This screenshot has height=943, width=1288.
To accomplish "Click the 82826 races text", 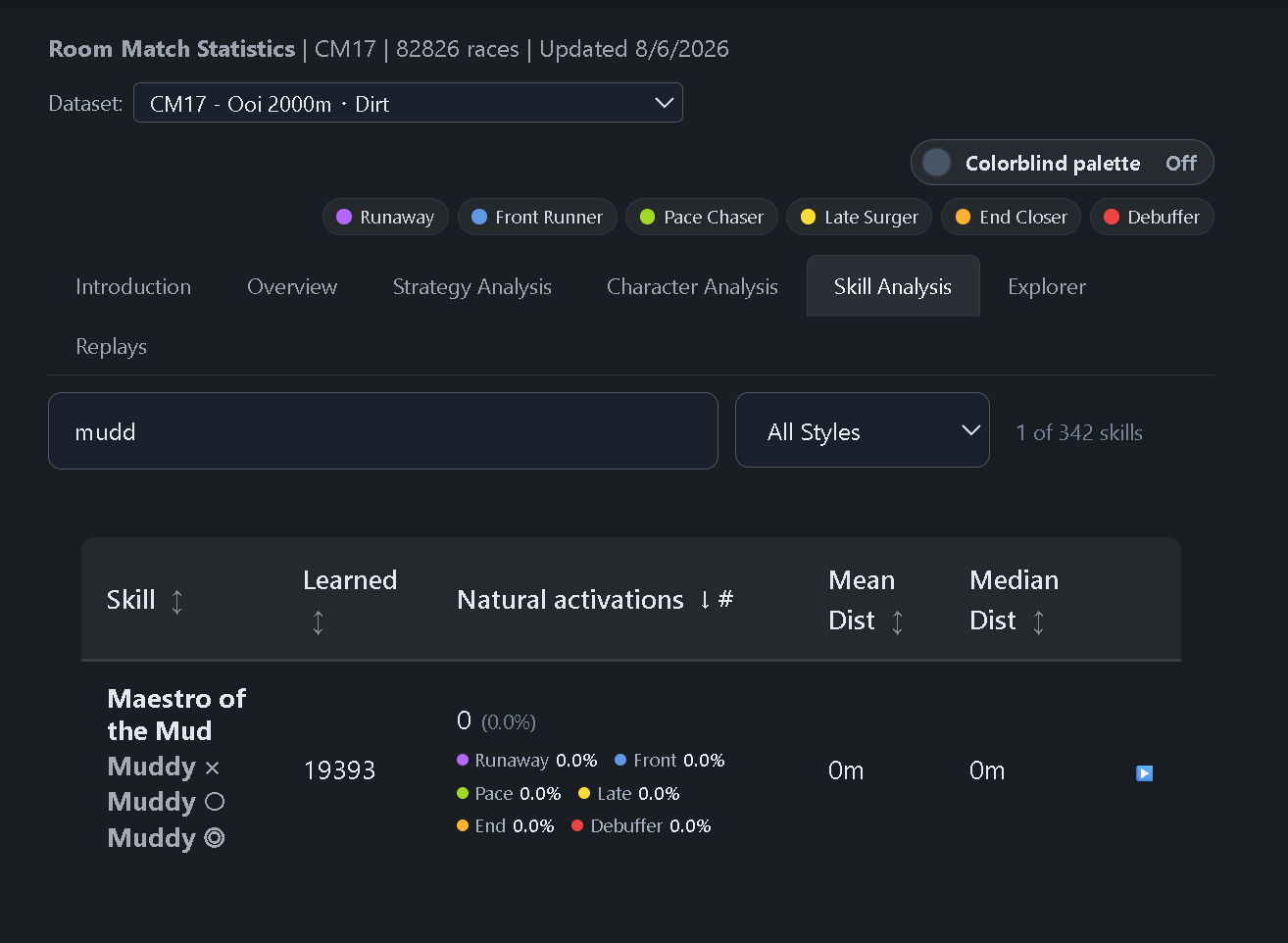I will point(458,49).
